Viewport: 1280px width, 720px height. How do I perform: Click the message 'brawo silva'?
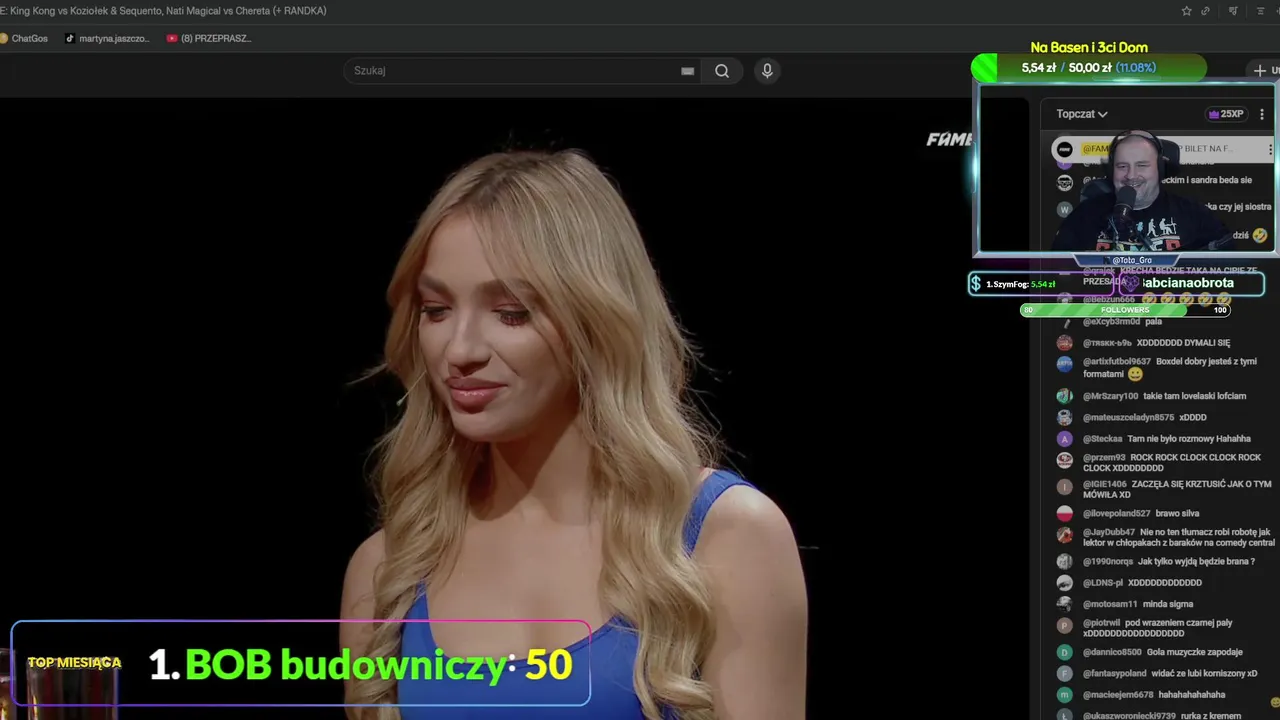1177,513
